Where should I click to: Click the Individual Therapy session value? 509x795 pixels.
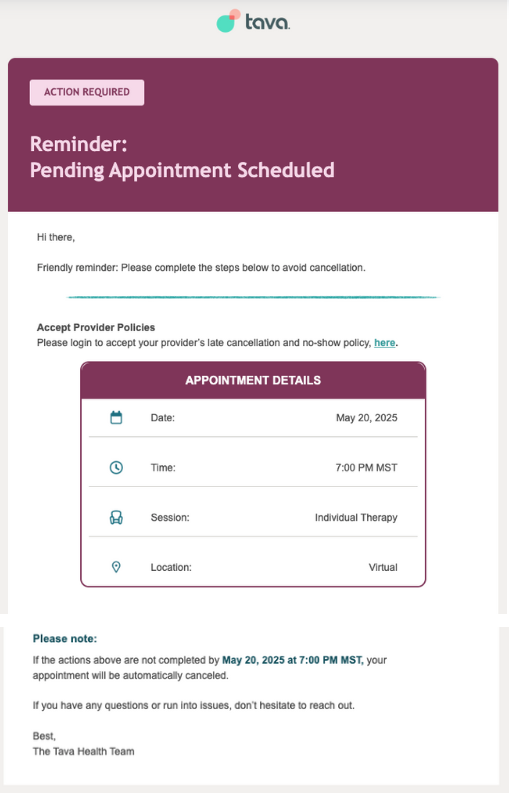pos(356,518)
